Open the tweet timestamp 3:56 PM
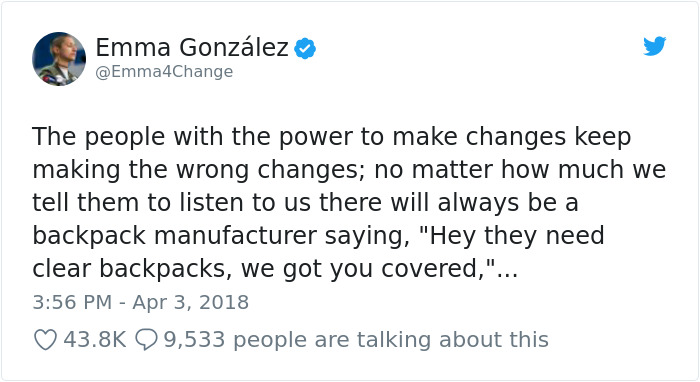Screen dimensions: 700x382 (72, 303)
